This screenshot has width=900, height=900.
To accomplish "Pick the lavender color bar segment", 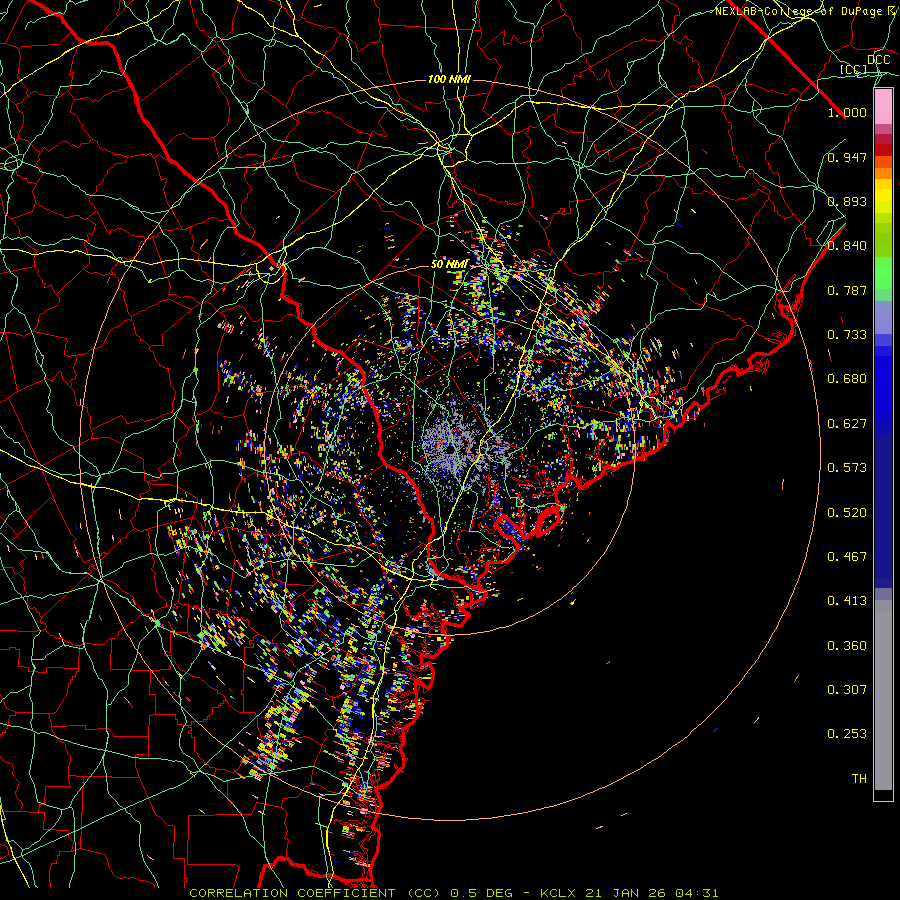I will 883,317.
